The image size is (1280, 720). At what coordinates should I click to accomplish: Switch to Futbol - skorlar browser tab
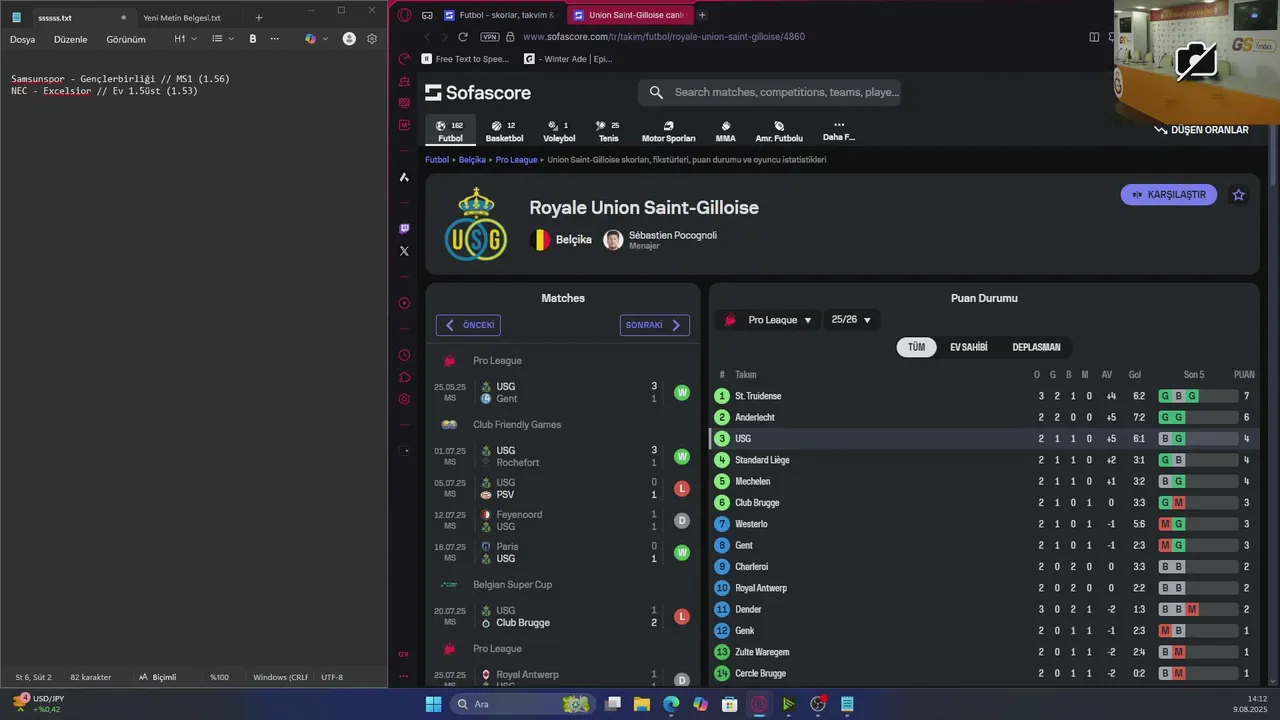(x=499, y=15)
